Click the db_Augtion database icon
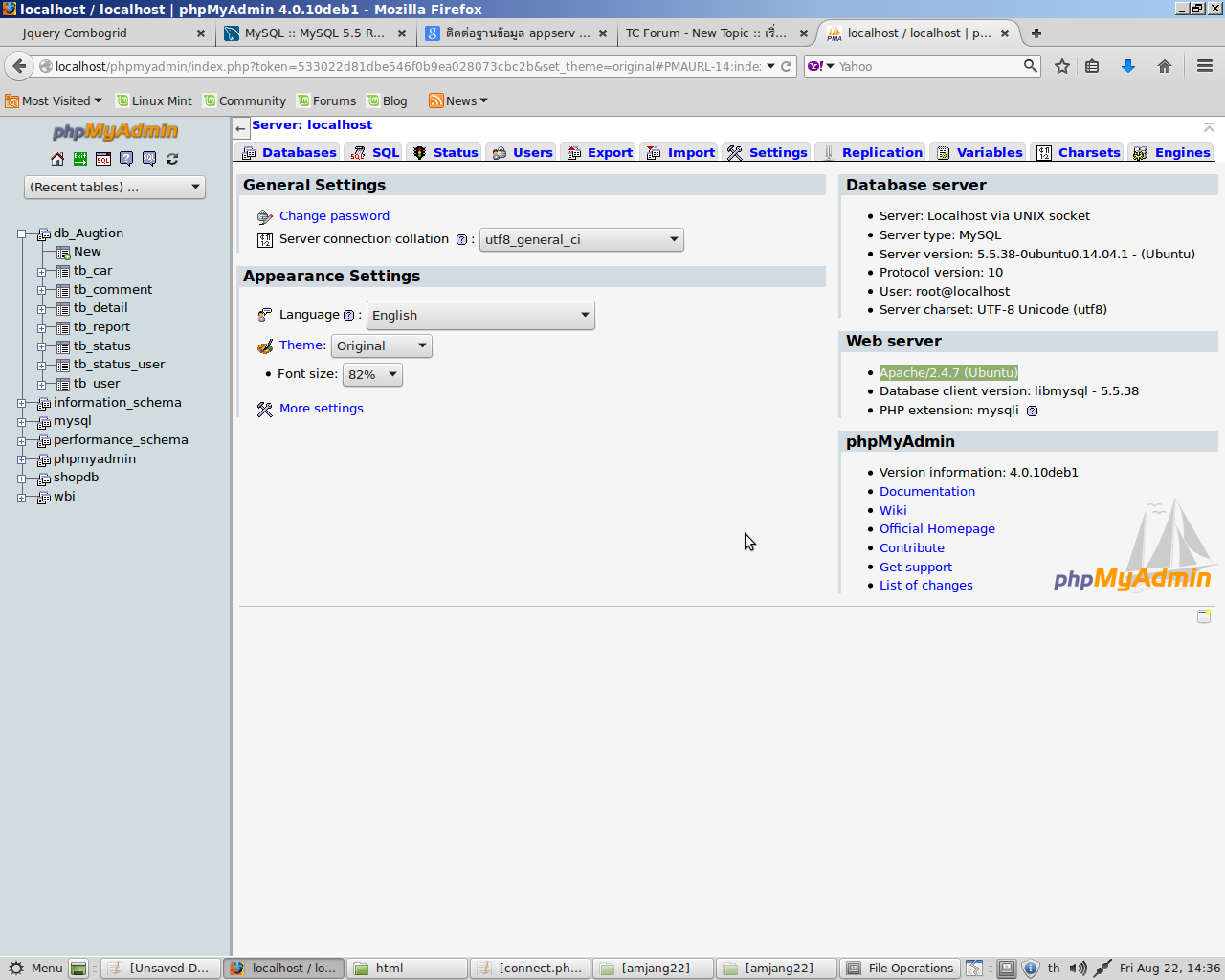Viewport: 1225px width, 980px height. [x=44, y=234]
